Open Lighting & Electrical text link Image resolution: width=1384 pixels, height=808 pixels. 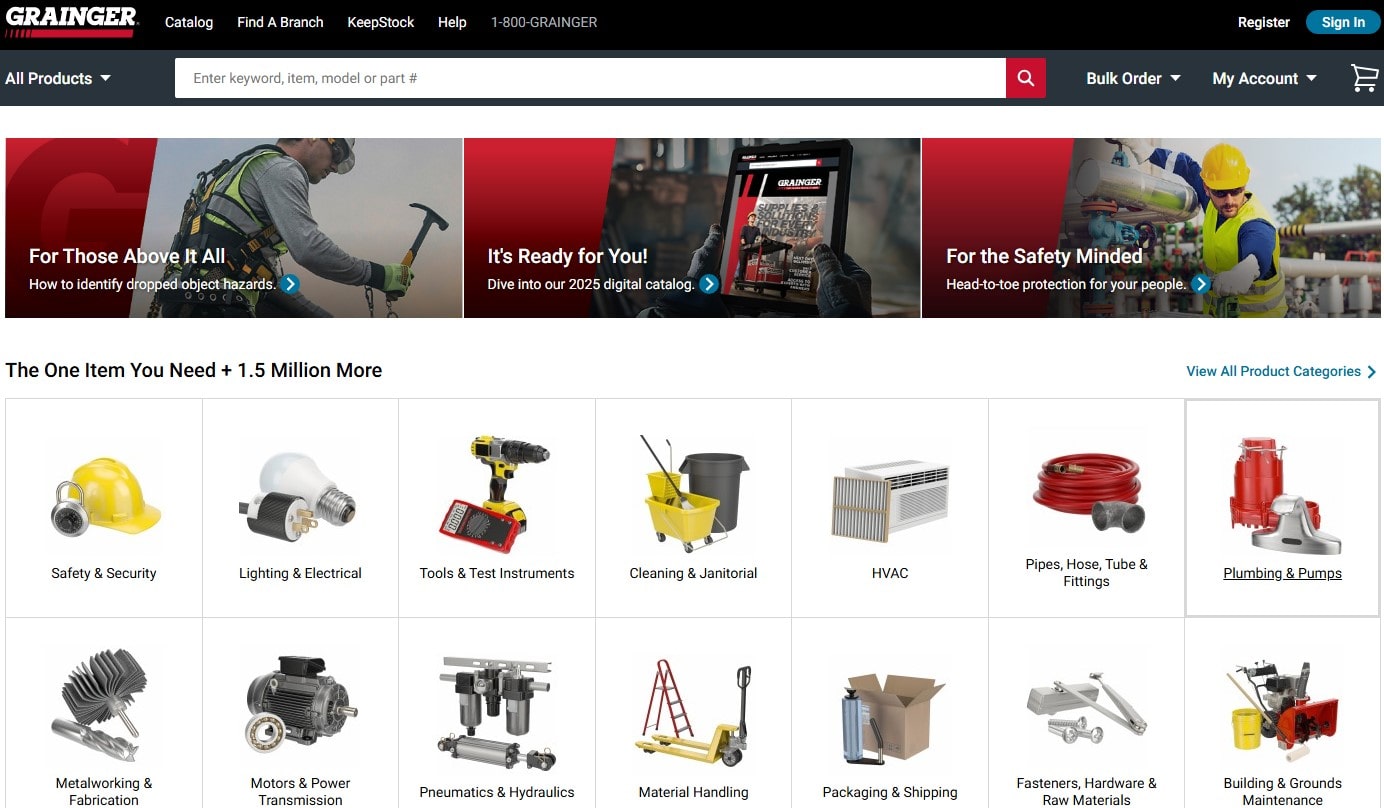(x=300, y=573)
